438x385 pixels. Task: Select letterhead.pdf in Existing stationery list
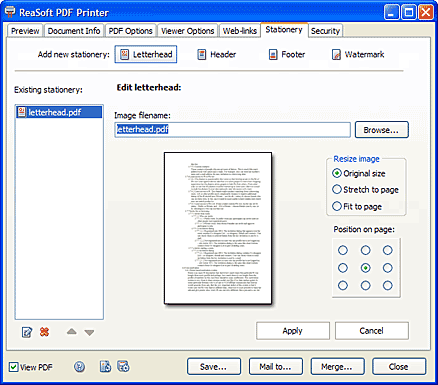pyautogui.click(x=59, y=112)
